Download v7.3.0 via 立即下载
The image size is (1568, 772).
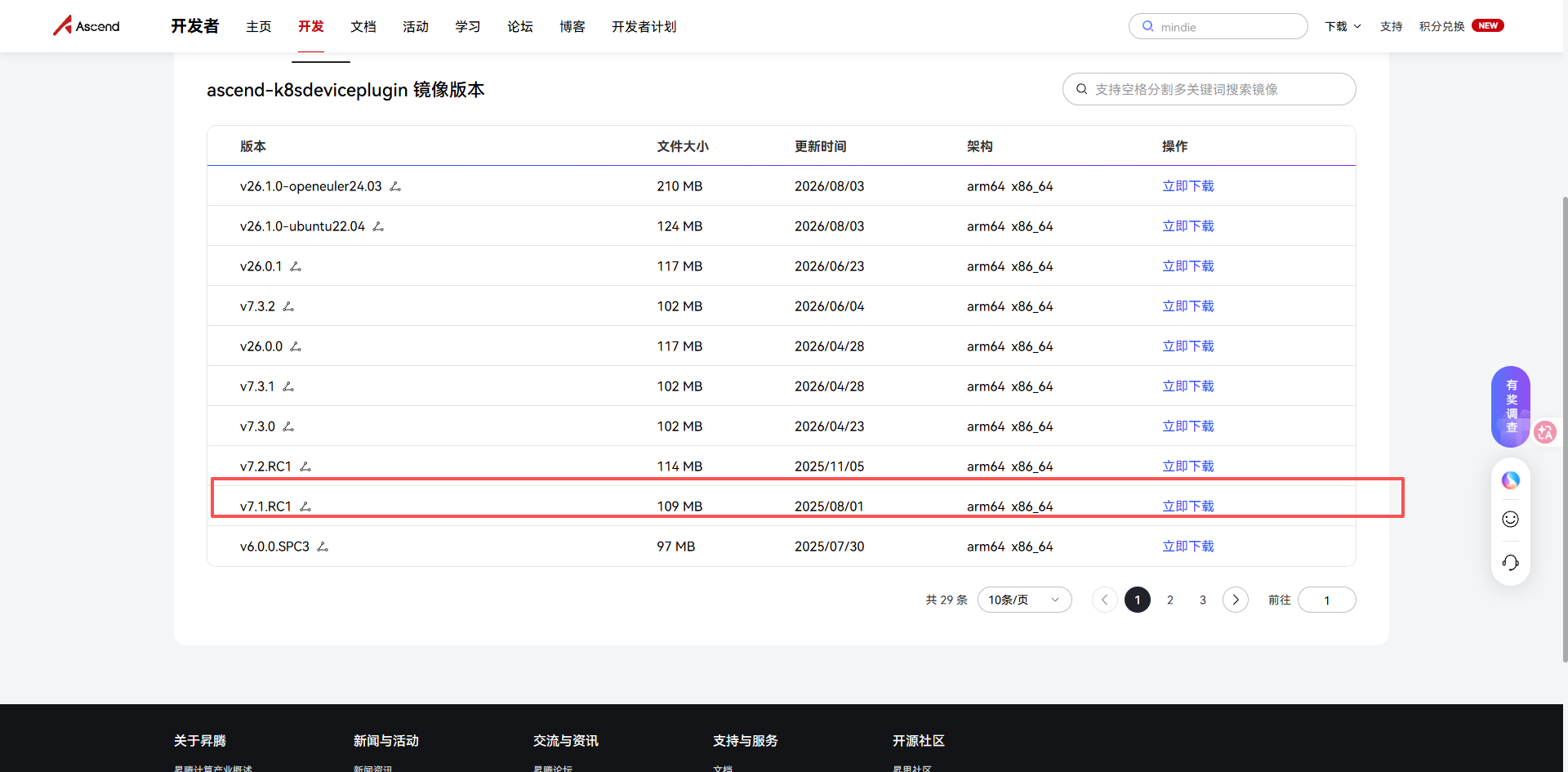[1188, 426]
